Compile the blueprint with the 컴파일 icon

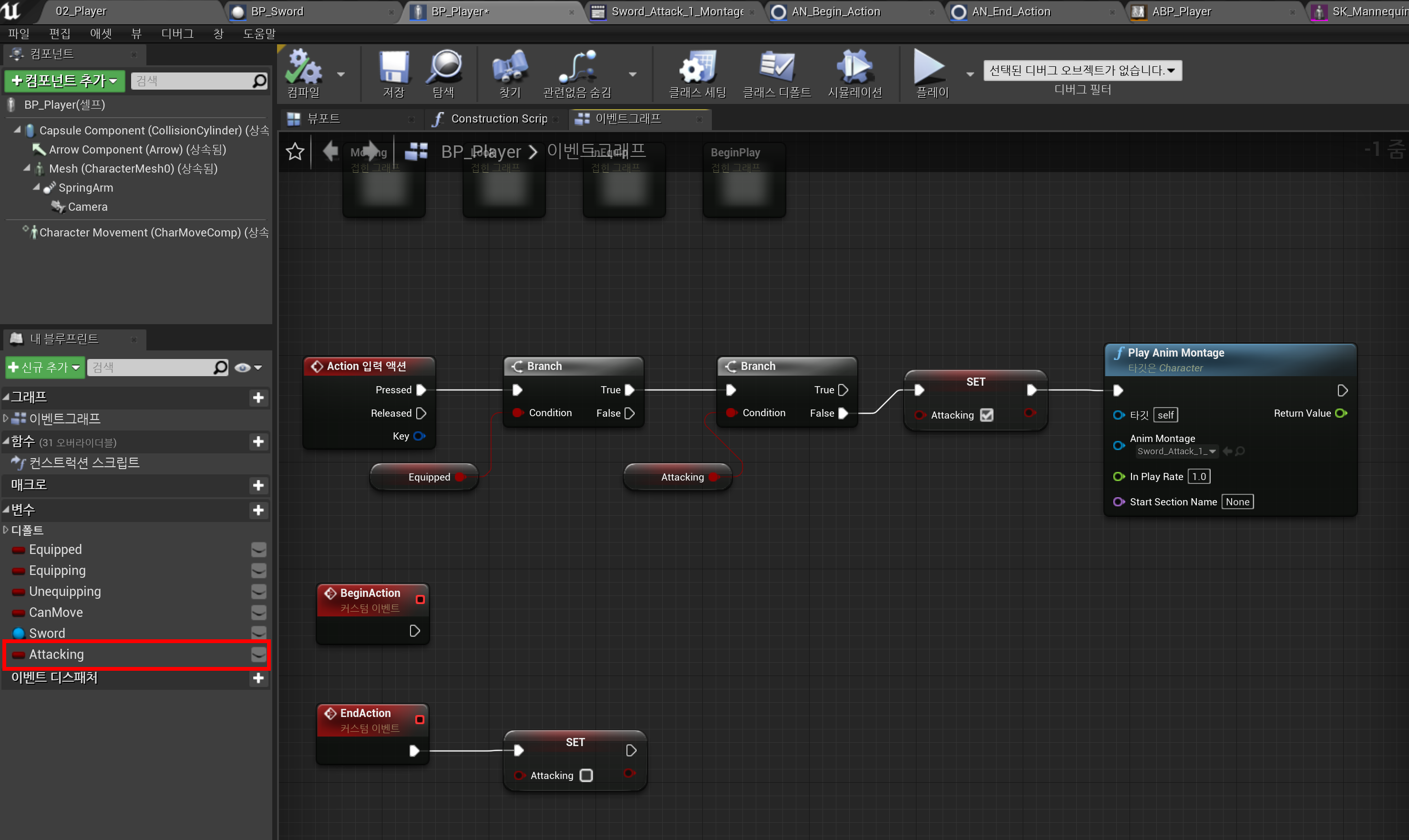[x=303, y=72]
